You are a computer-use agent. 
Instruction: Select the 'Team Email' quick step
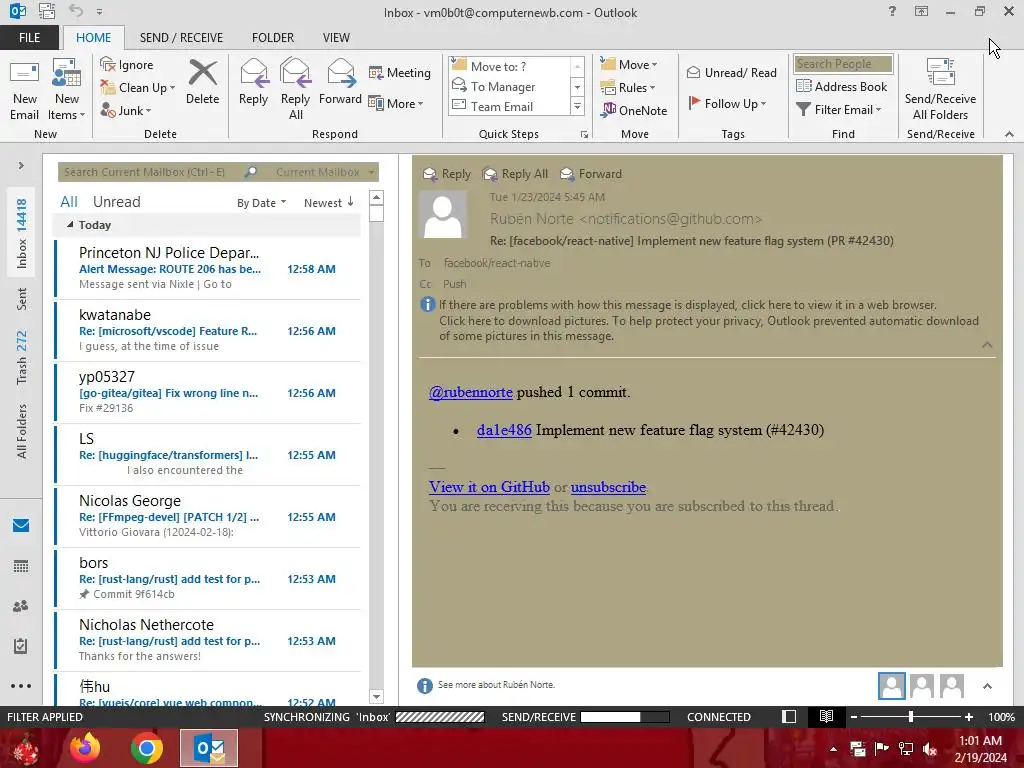coord(509,106)
